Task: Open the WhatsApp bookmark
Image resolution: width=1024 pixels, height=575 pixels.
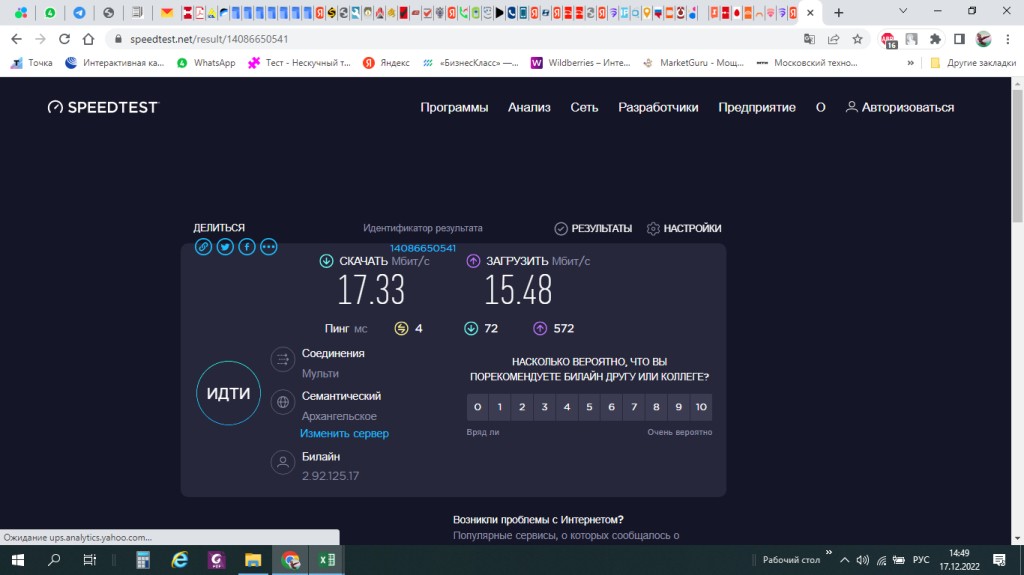Action: click(x=206, y=63)
